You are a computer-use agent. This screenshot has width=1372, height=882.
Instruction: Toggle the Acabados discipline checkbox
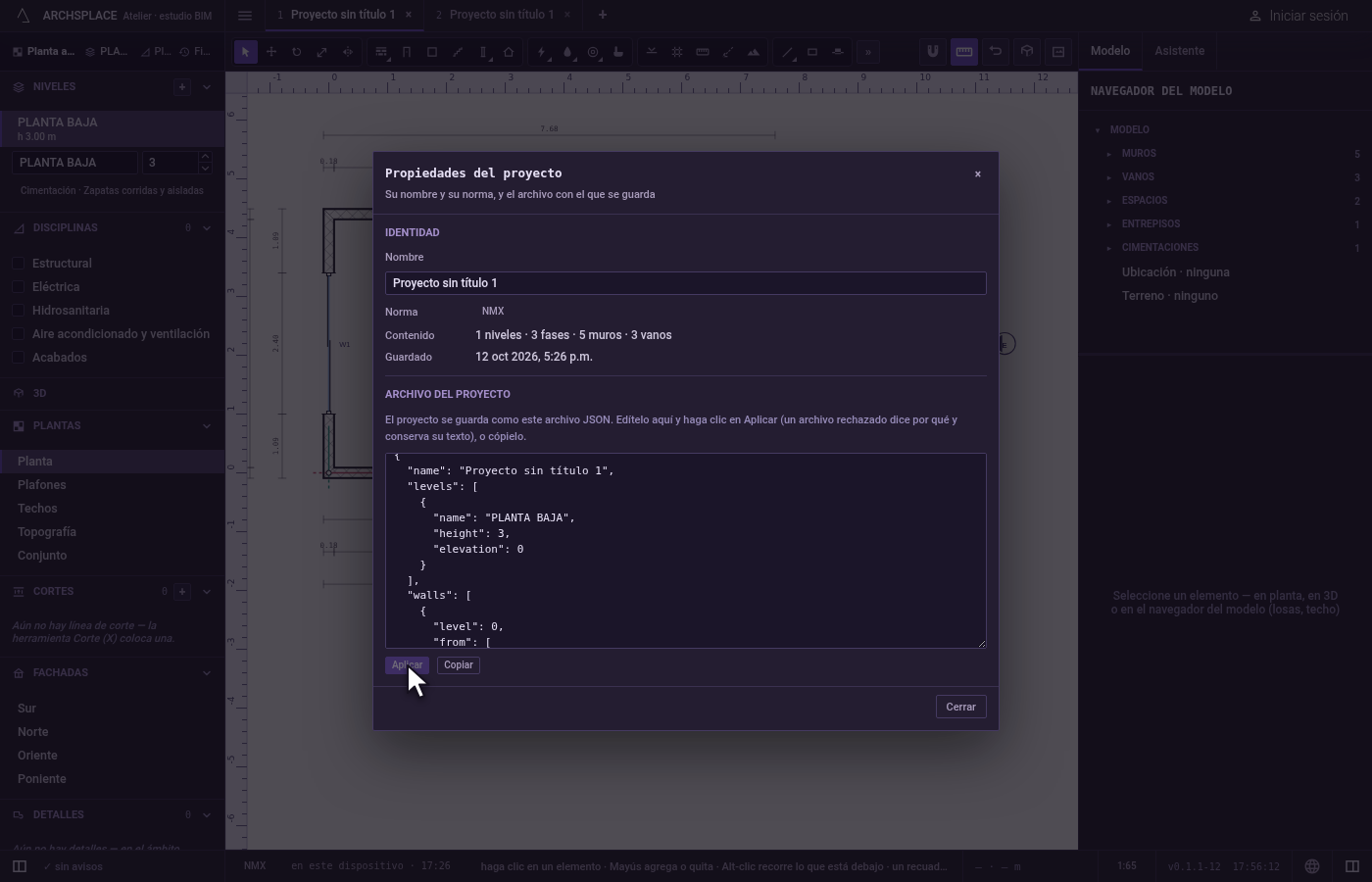click(x=19, y=358)
